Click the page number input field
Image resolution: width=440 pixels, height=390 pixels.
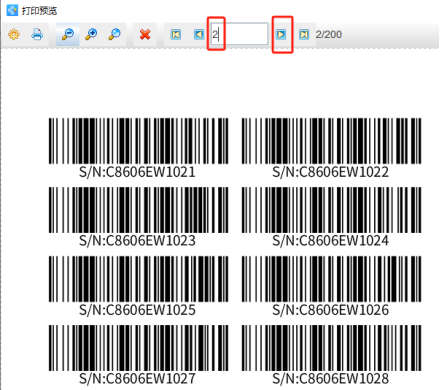click(x=239, y=34)
